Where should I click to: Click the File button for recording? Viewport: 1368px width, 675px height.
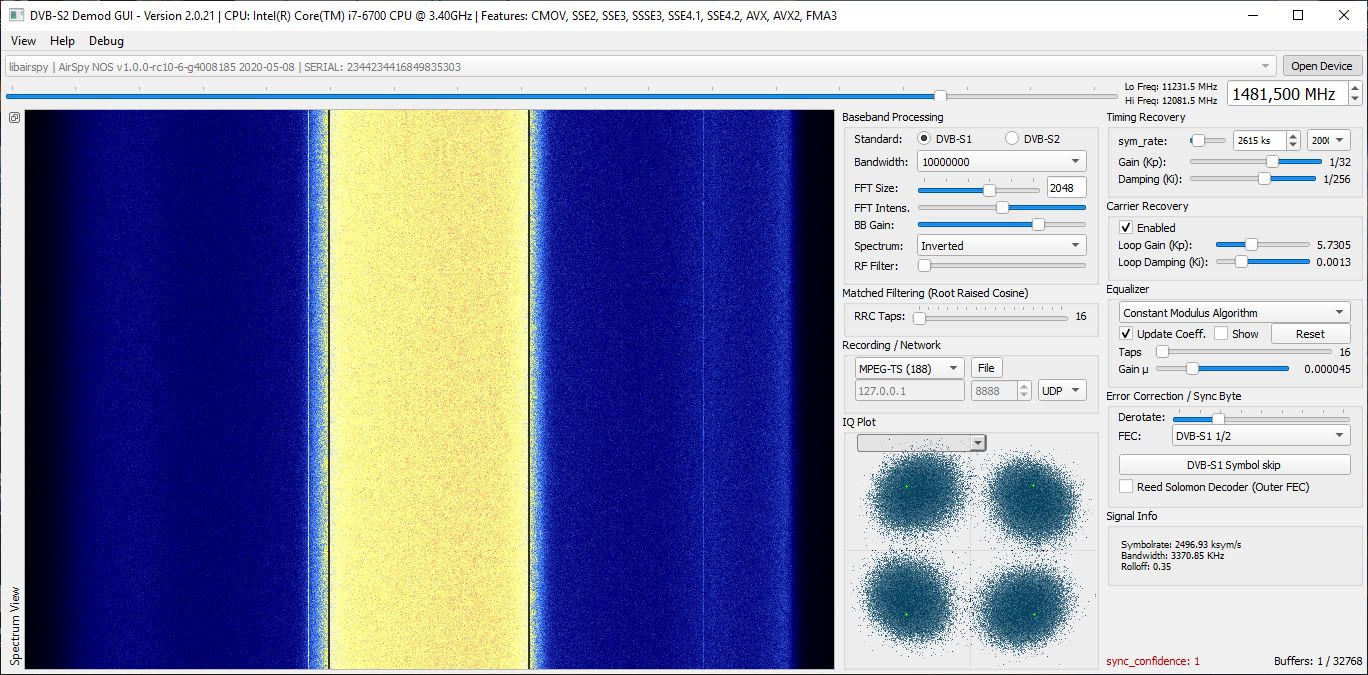tap(986, 368)
